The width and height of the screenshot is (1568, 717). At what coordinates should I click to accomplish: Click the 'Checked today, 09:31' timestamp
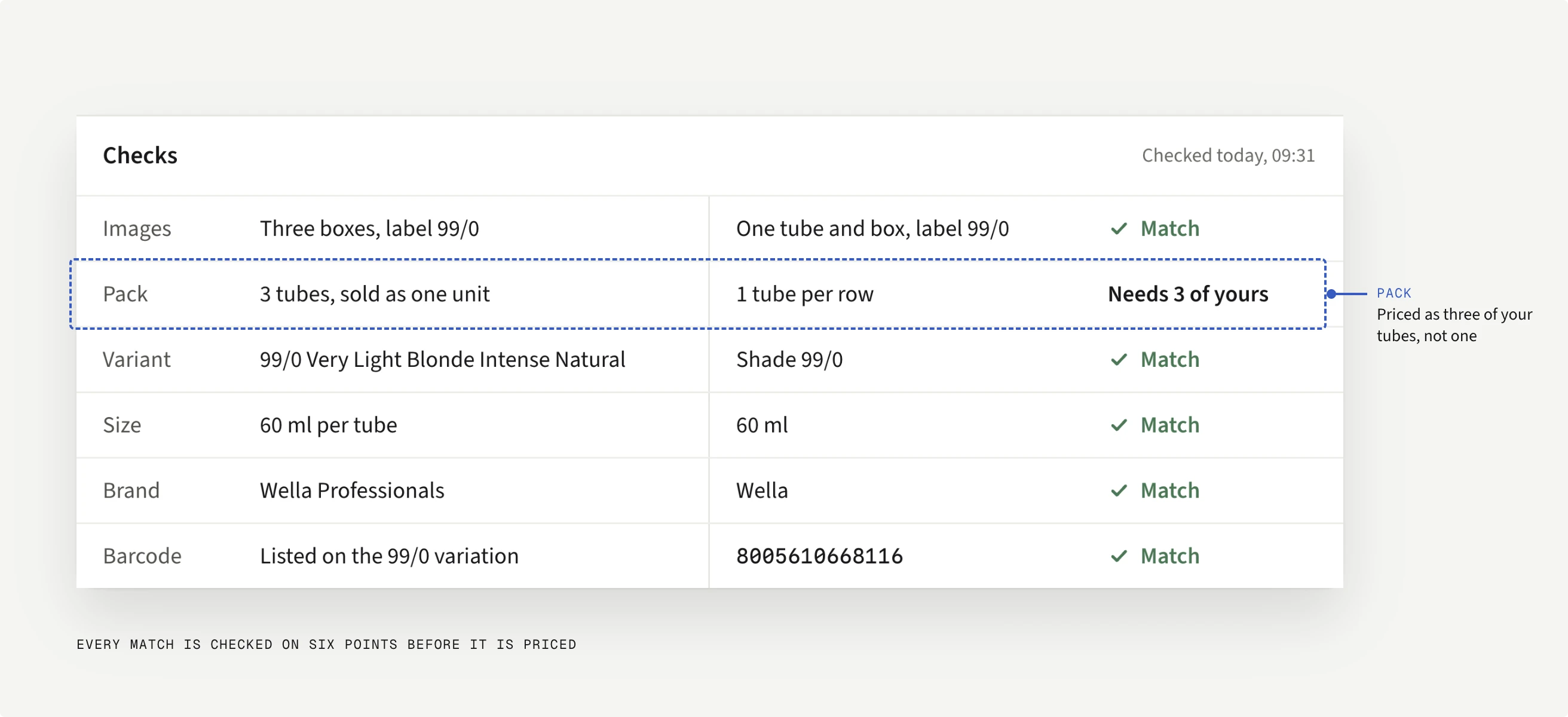coord(1228,155)
